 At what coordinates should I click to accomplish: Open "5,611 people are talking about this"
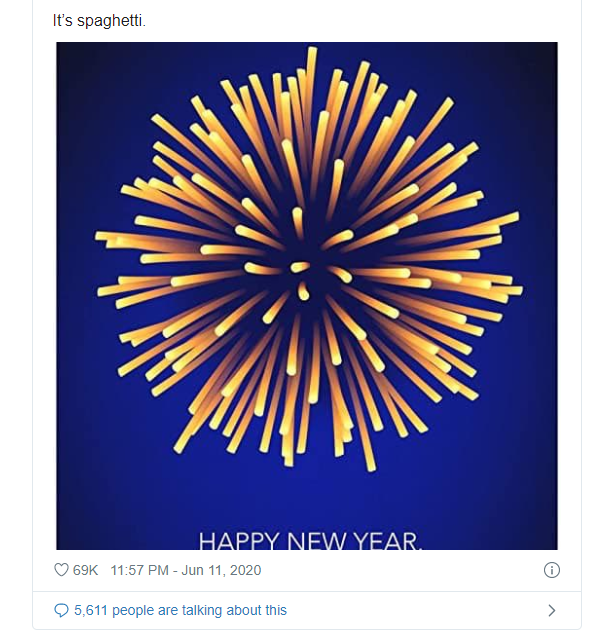(x=179, y=610)
